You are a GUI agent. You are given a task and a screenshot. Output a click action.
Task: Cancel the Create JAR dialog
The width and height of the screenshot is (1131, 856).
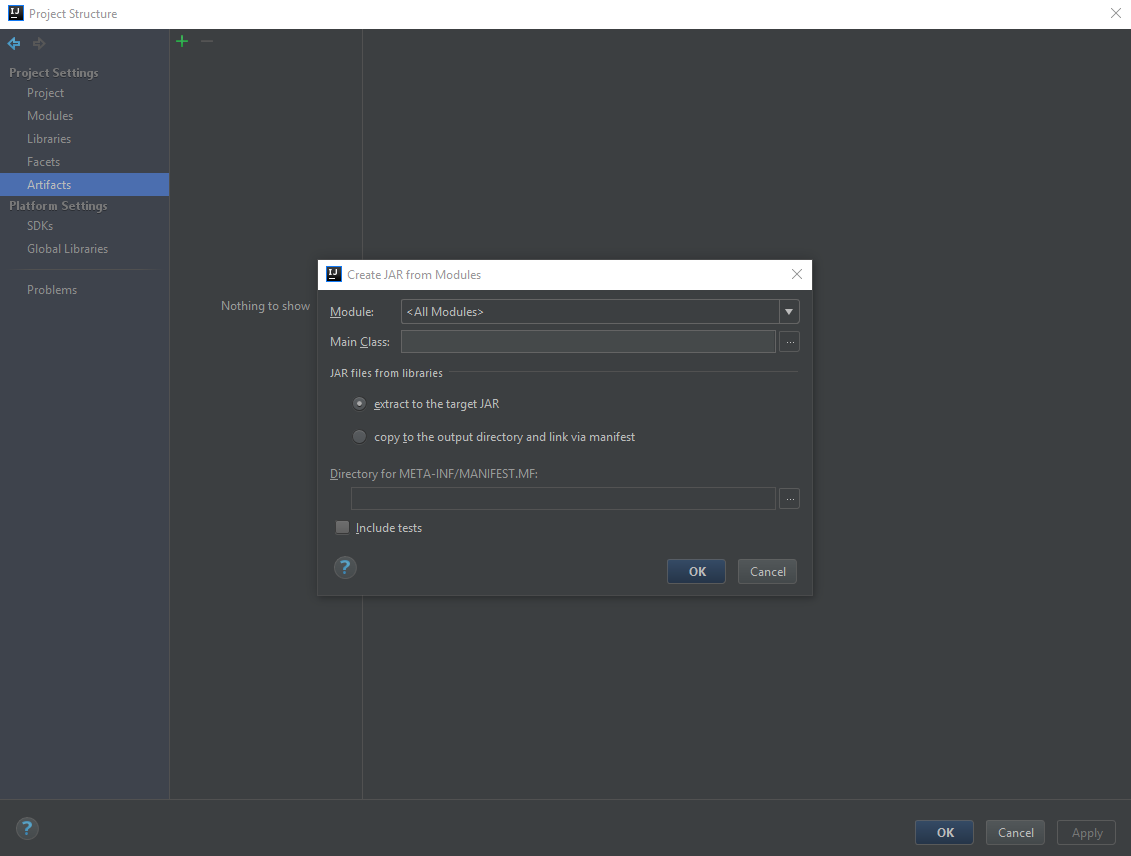click(x=767, y=572)
